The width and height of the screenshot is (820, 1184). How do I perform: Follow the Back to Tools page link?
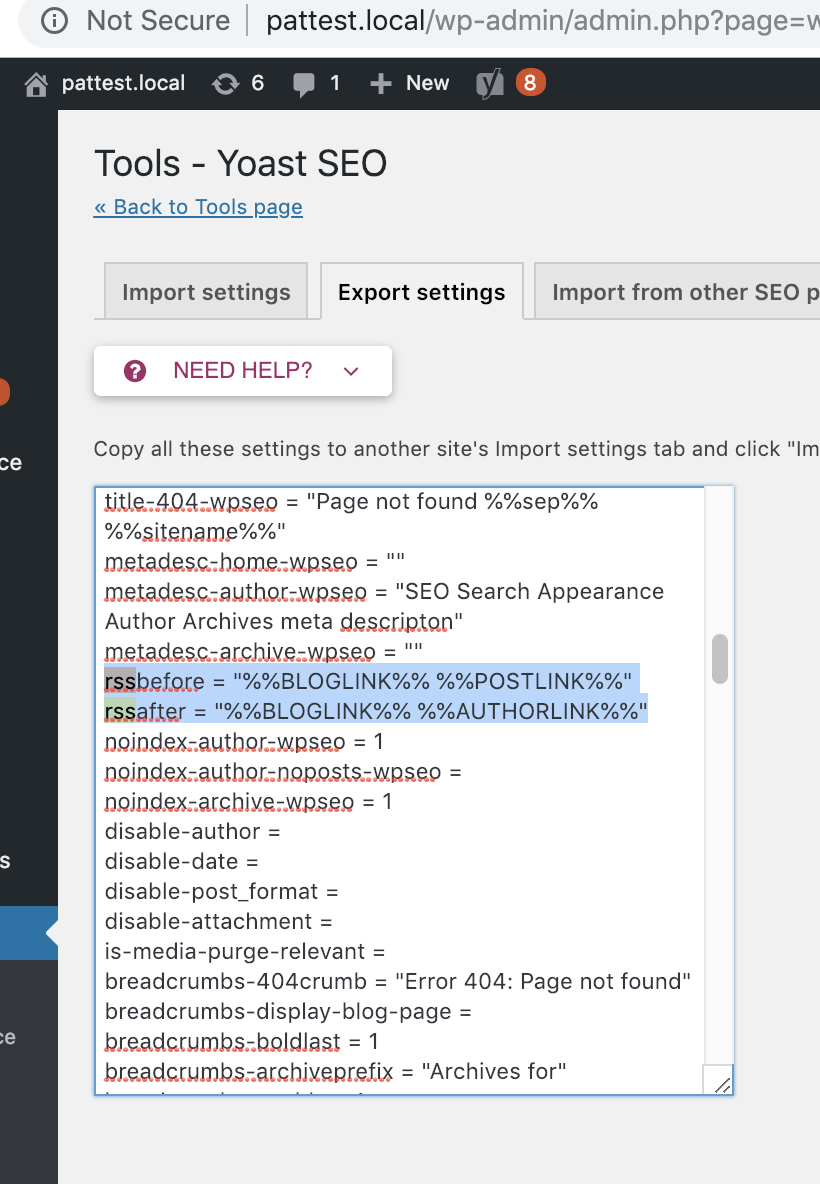198,207
